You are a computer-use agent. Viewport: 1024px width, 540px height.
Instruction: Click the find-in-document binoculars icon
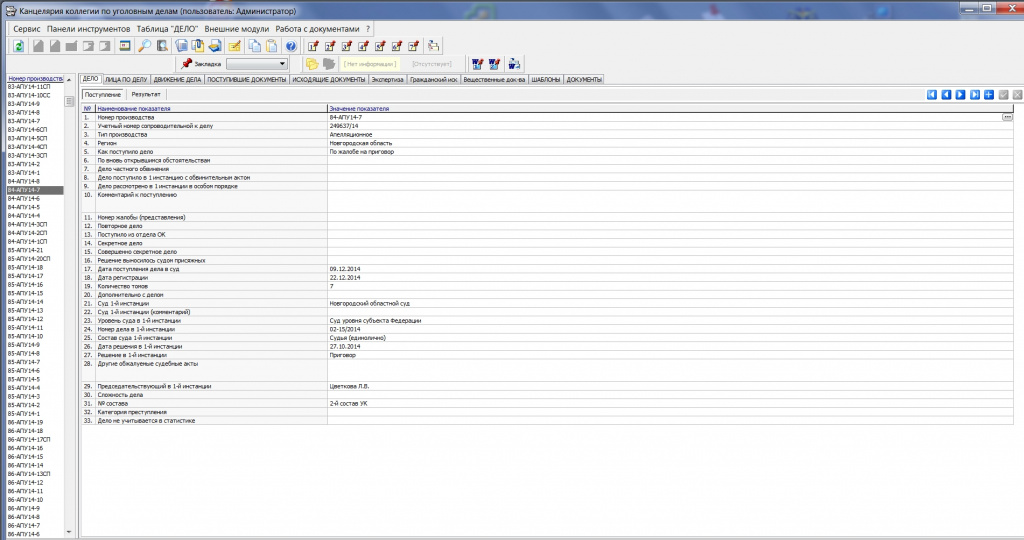pyautogui.click(x=162, y=46)
